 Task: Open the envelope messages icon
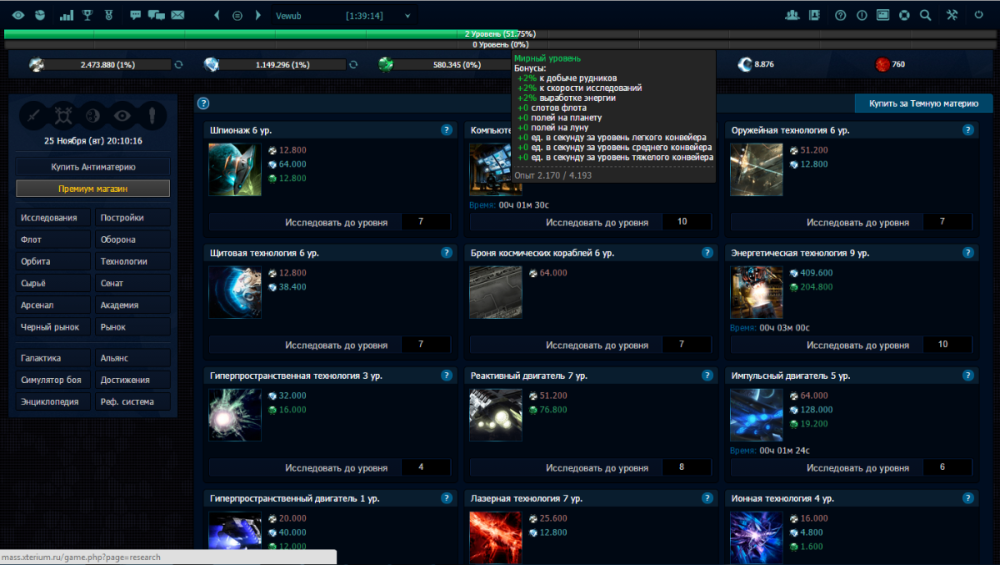(178, 15)
